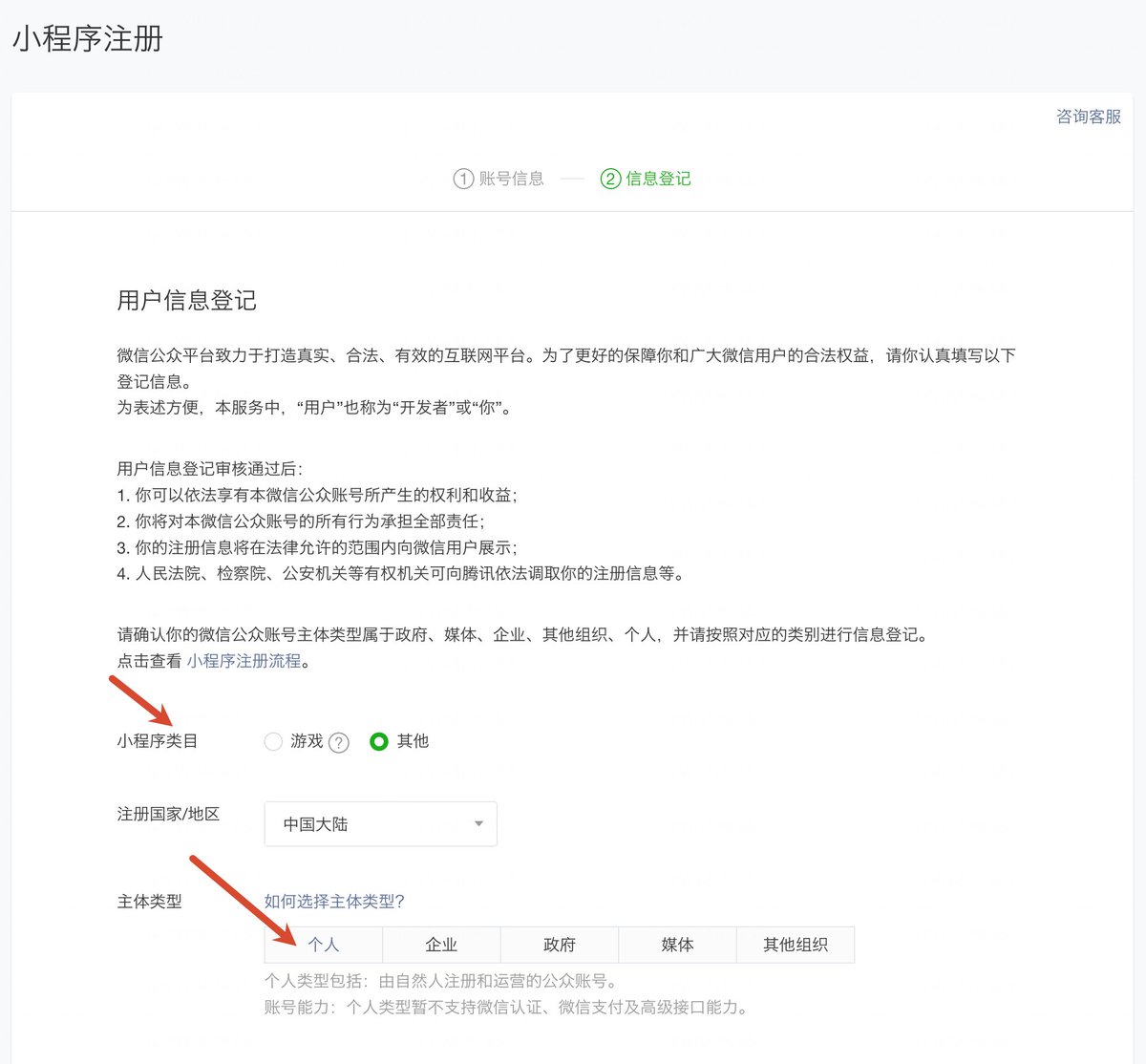Select the 其他 radio button
This screenshot has width=1146, height=1064.
pyautogui.click(x=379, y=741)
